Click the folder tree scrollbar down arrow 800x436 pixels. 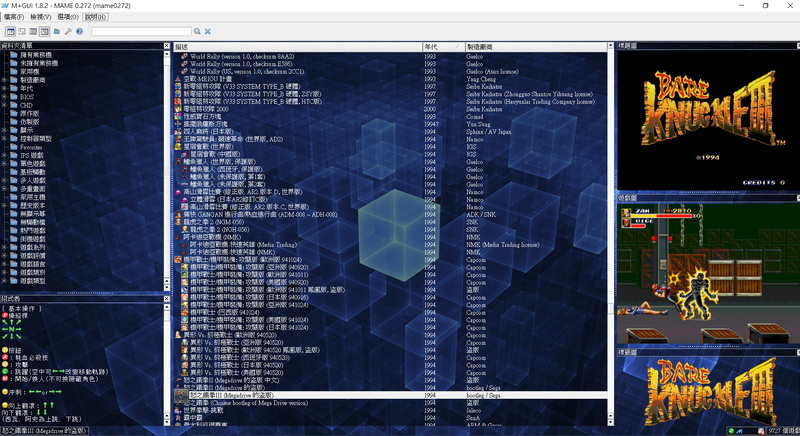(166, 288)
